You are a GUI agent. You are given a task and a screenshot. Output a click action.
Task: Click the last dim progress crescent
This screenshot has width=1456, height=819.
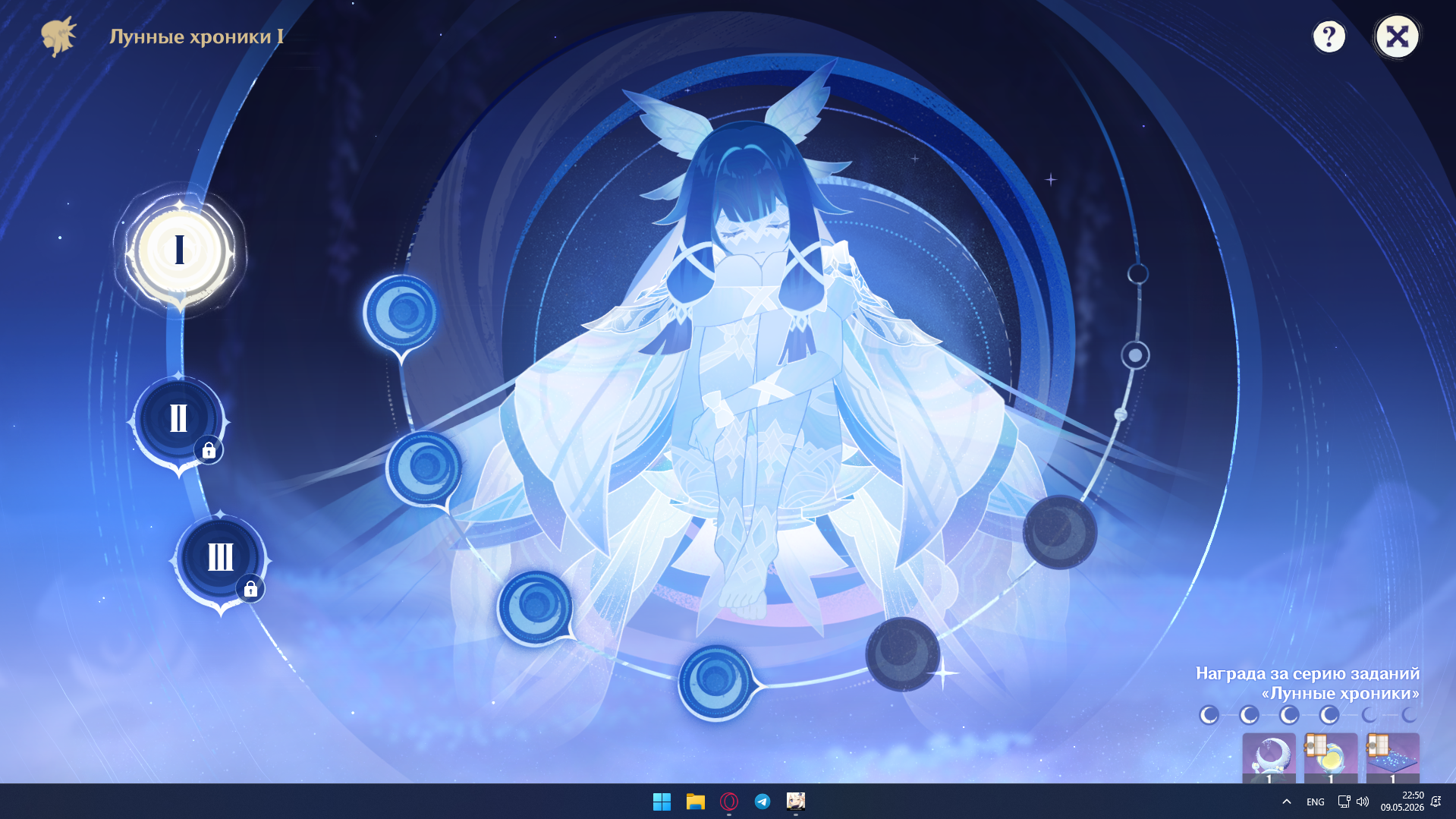[1410, 715]
